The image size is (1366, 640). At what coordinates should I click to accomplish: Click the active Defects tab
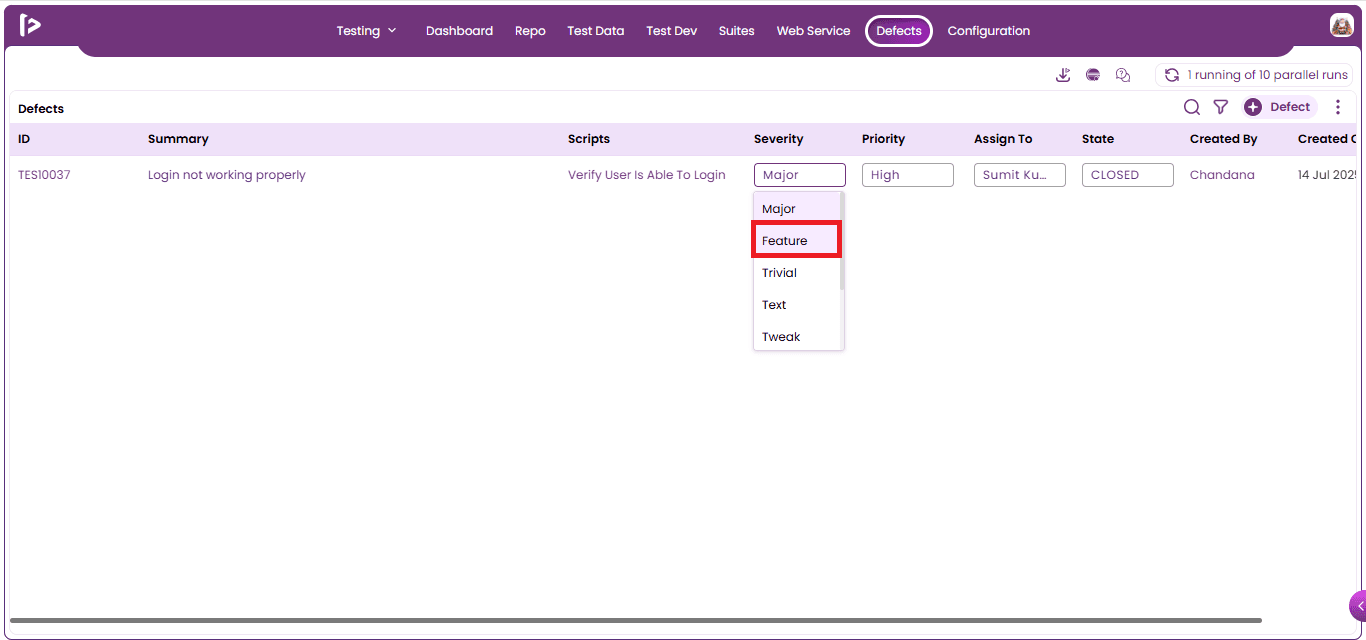[x=899, y=31]
